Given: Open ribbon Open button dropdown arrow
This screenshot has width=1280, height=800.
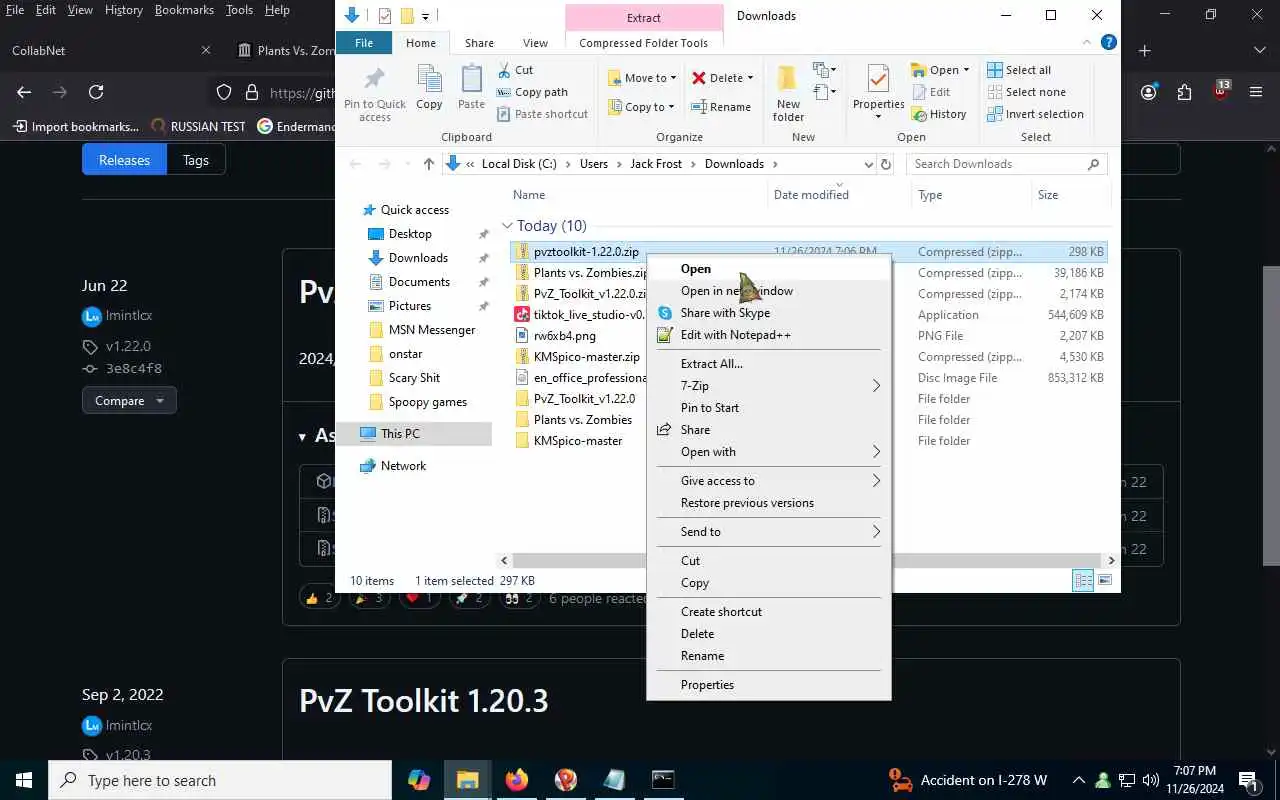Looking at the screenshot, I should 966,70.
